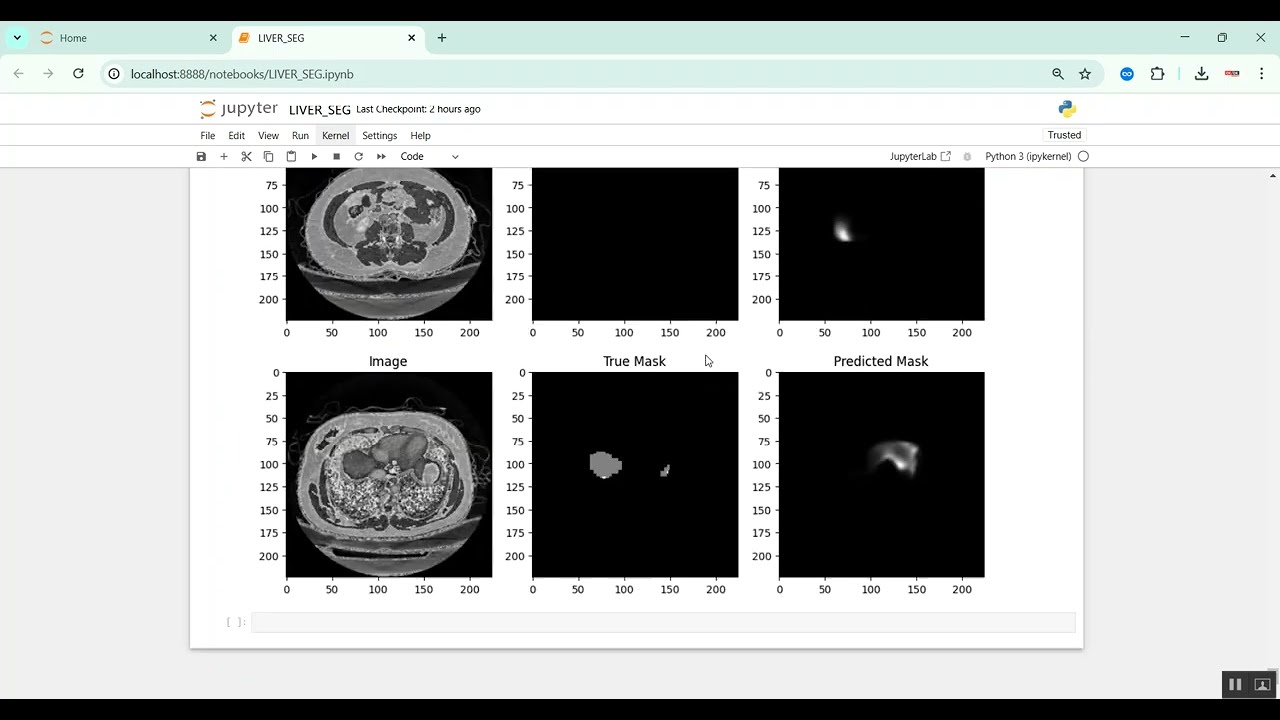Click Last Checkpoint: 2 hours ago text
1280x720 pixels.
point(418,109)
